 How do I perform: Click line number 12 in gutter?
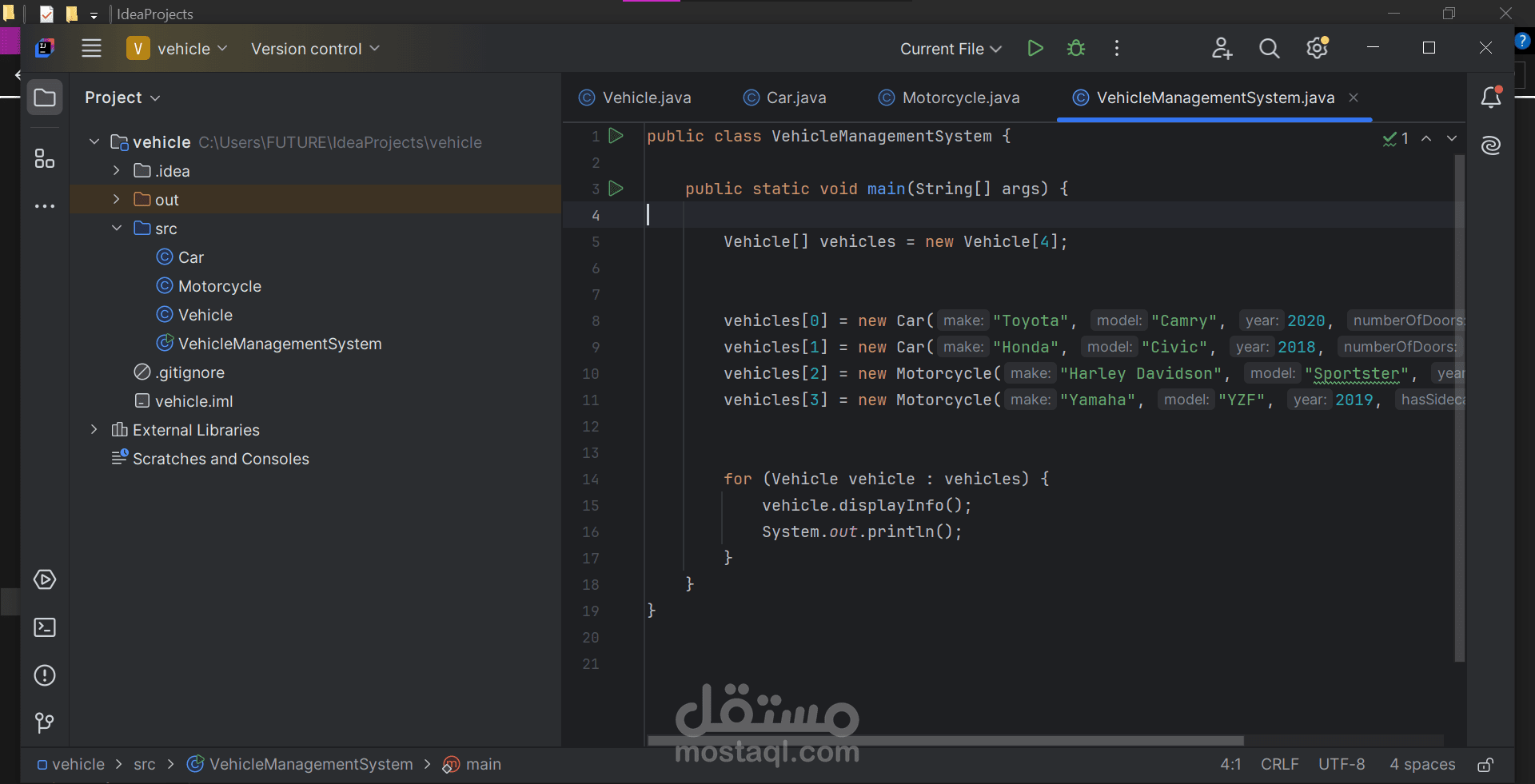(591, 426)
